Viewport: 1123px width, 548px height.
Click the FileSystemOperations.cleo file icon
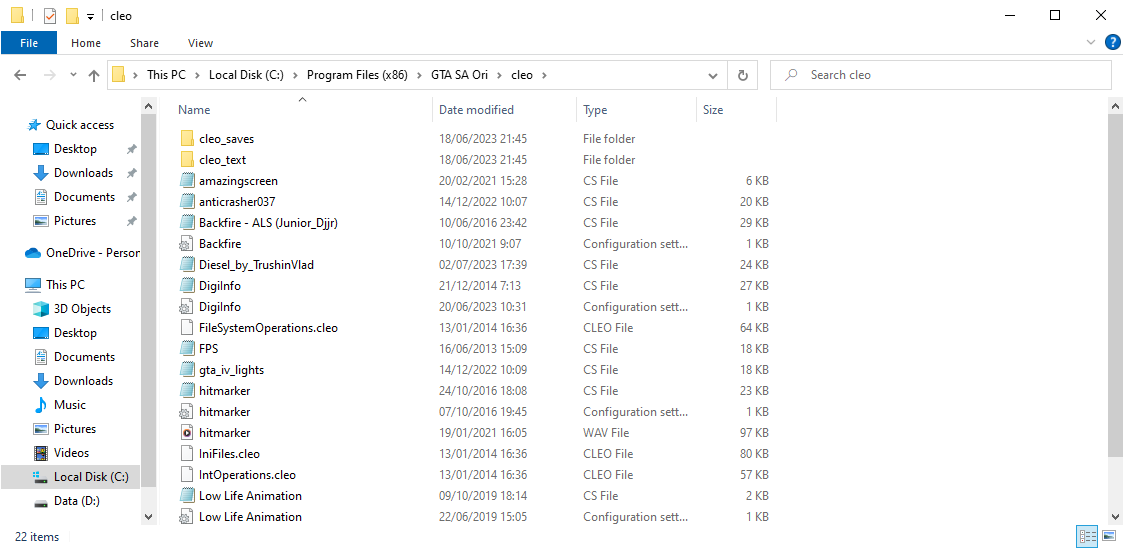click(187, 328)
